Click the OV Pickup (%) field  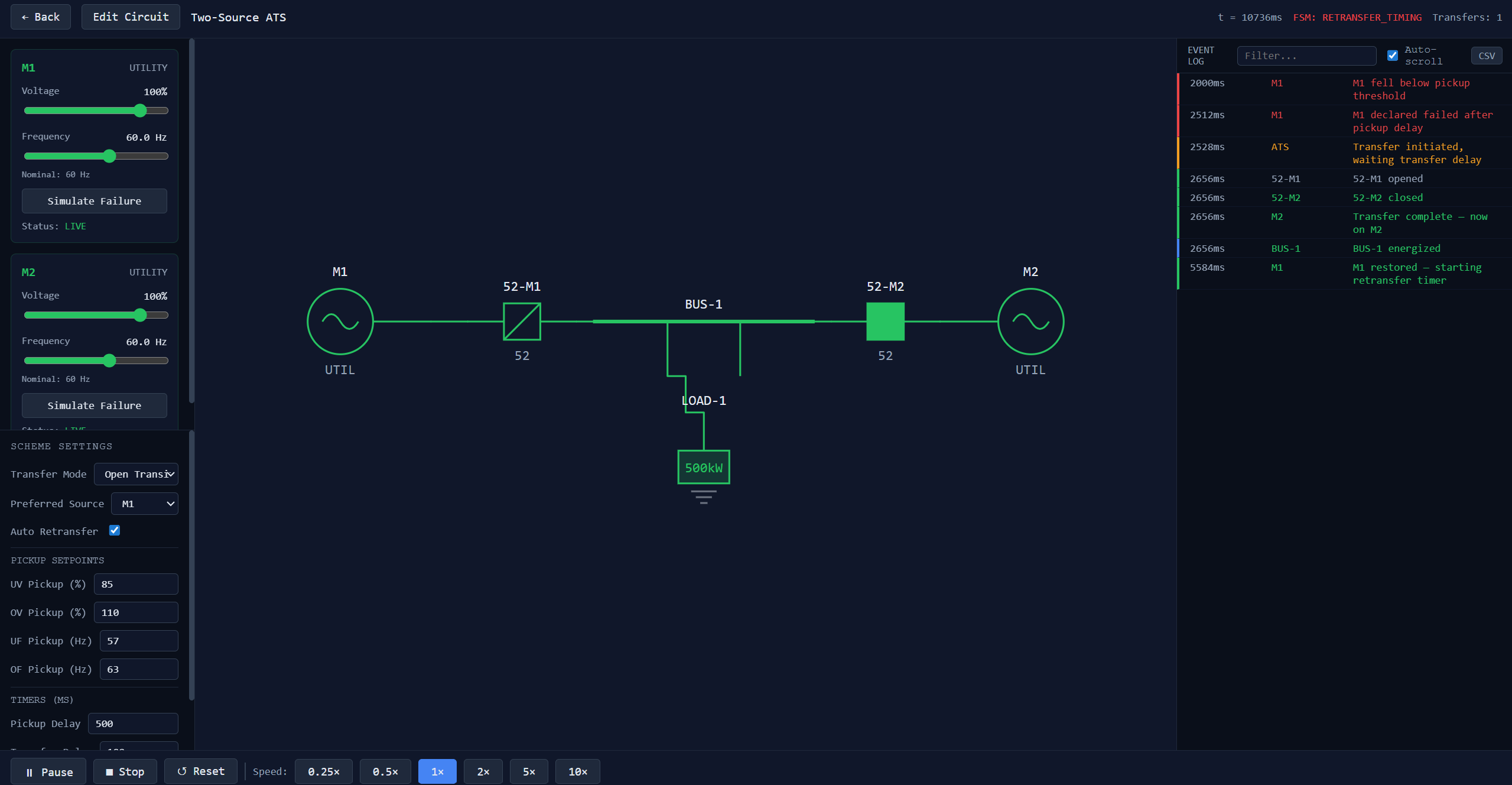tap(136, 612)
